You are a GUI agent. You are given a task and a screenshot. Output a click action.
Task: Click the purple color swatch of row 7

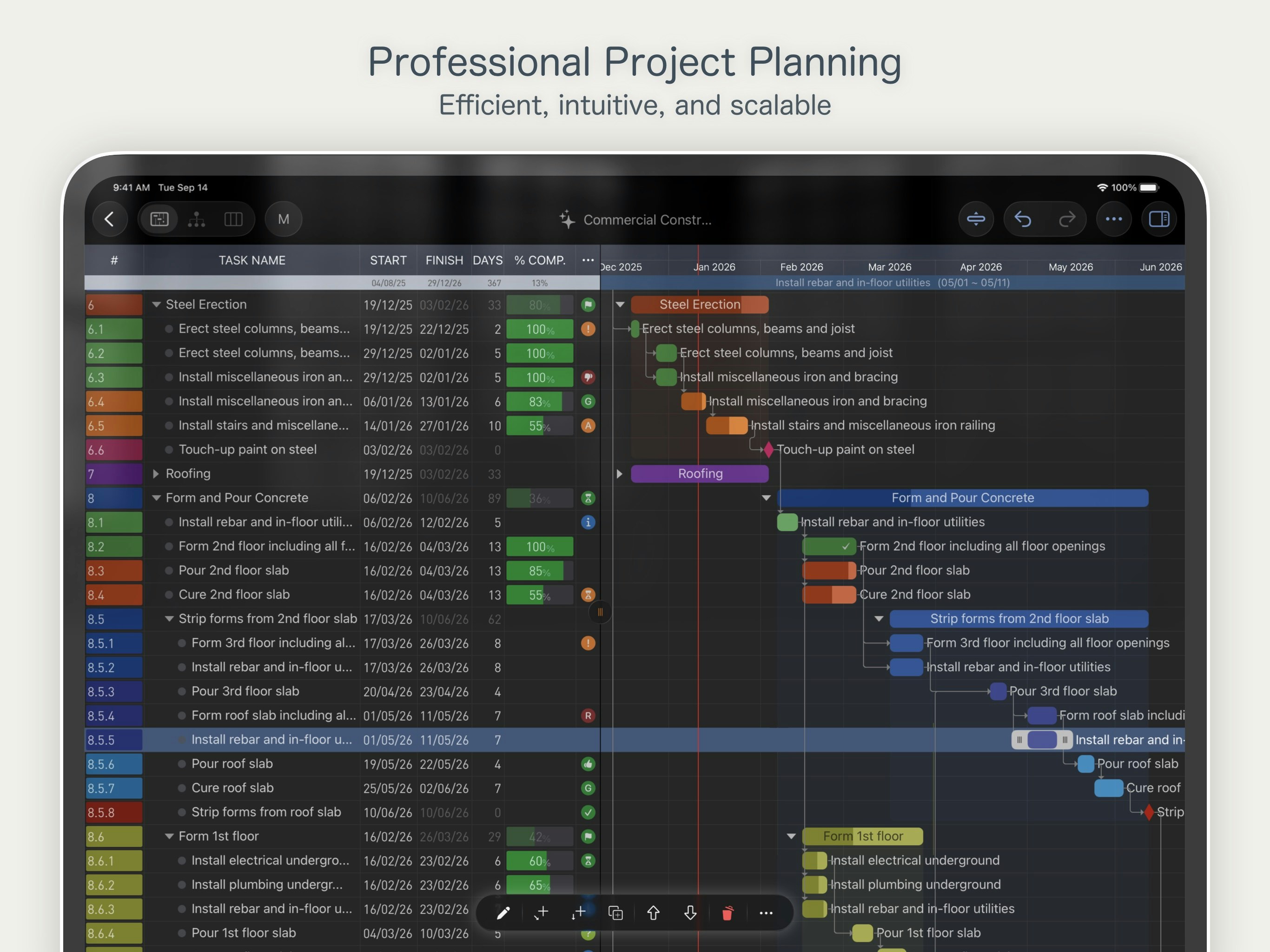pos(114,474)
